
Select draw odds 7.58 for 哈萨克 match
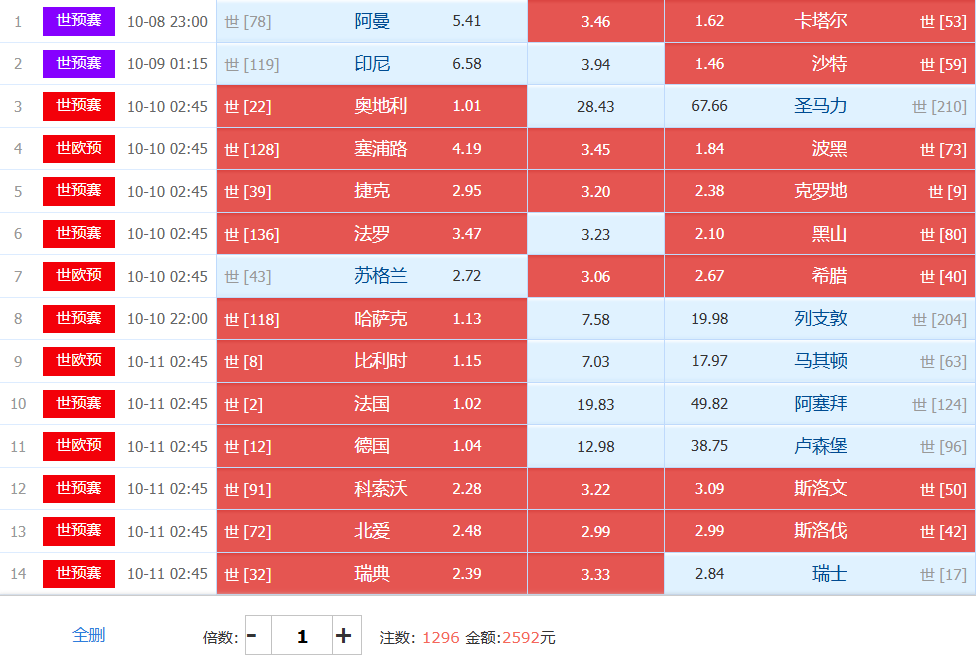595,319
